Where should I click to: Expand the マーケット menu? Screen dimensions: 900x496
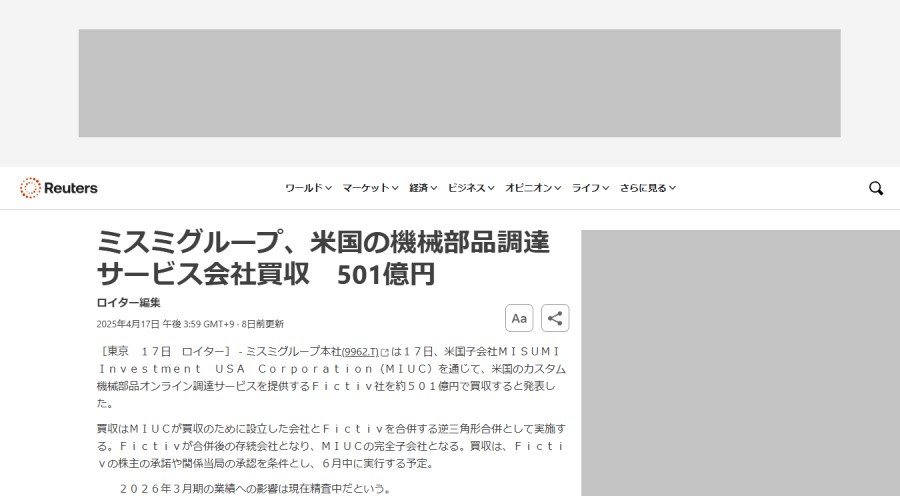tap(370, 188)
